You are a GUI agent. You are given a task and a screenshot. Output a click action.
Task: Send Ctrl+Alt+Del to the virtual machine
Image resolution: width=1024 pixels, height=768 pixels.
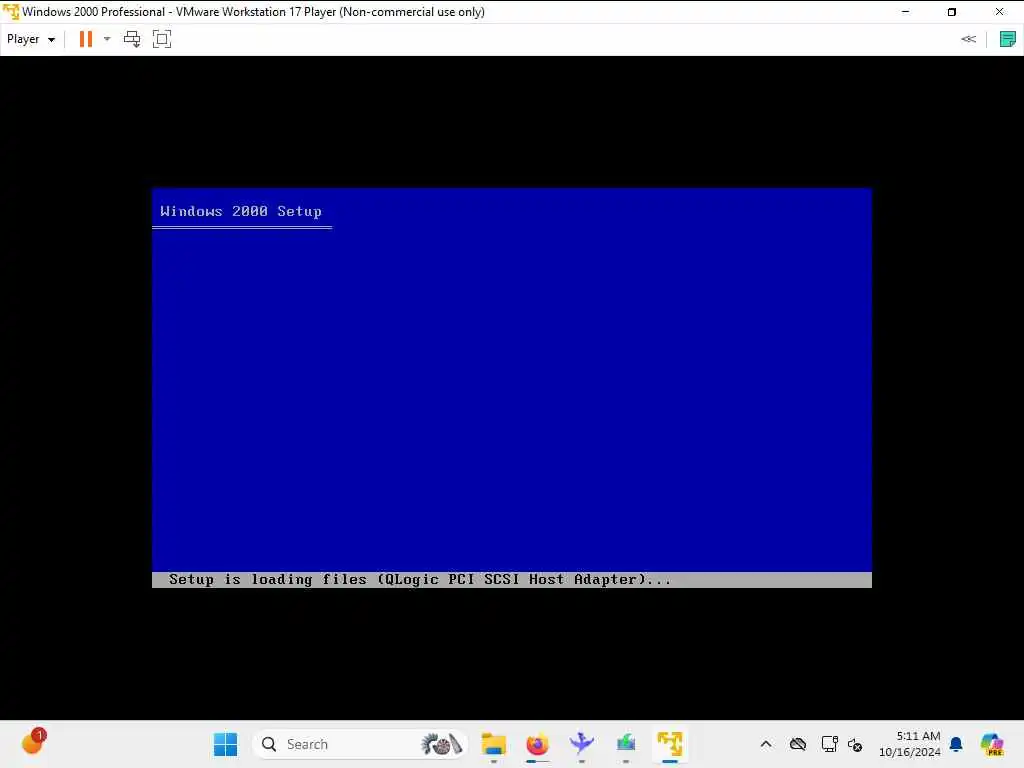132,39
